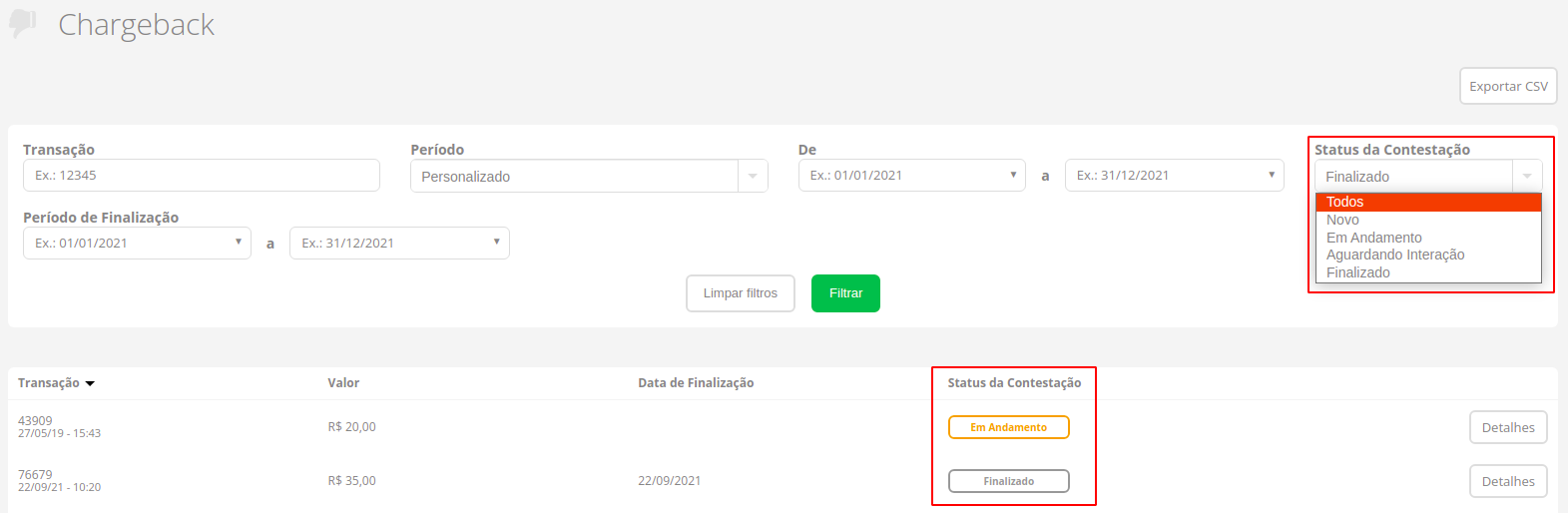The height and width of the screenshot is (513, 1568).
Task: Open the De end date picker (31/12/2021)
Action: [x=1174, y=175]
